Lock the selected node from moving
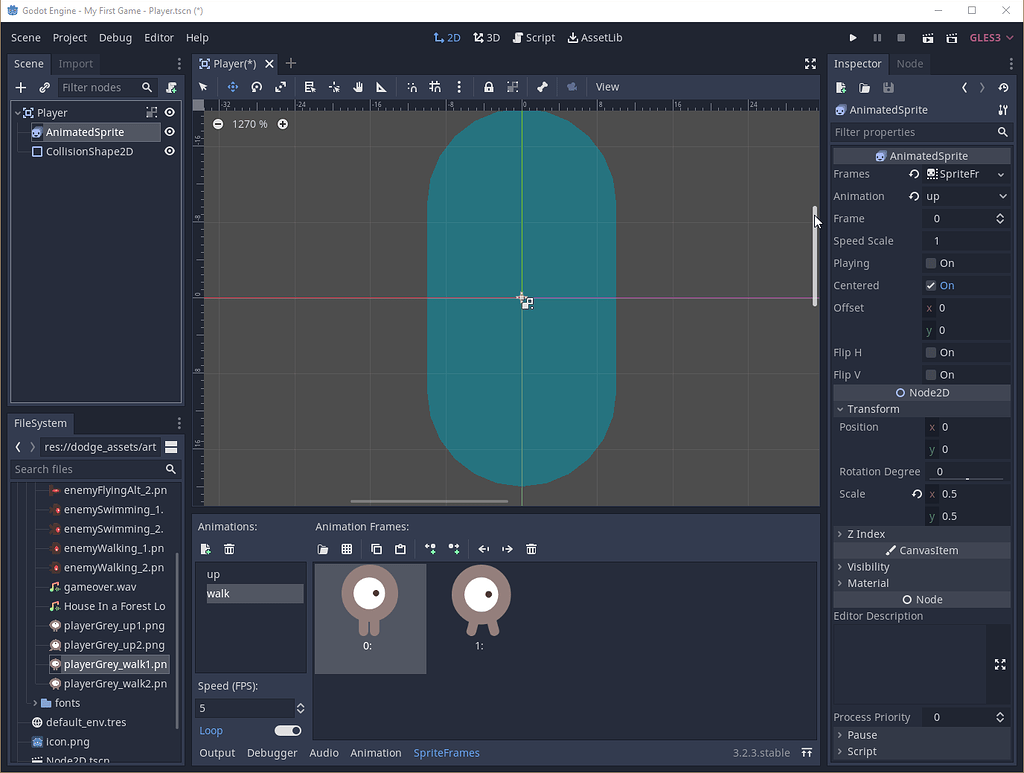This screenshot has height=773, width=1024. pos(488,87)
